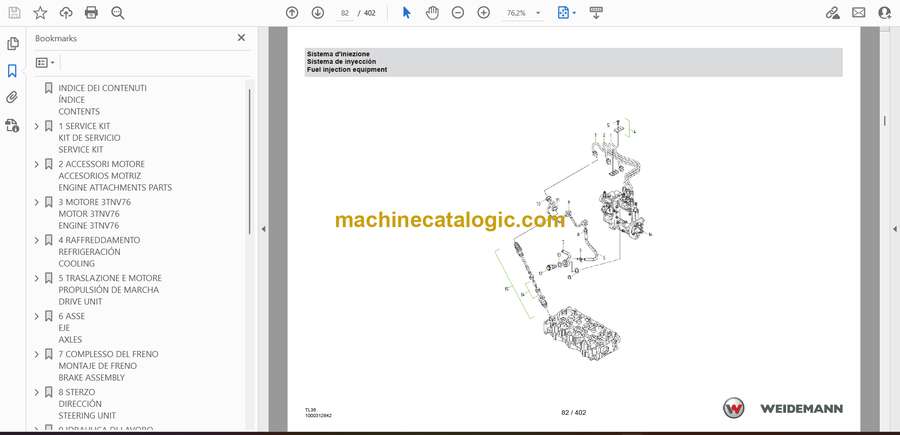
Task: Print the document using the printer icon
Action: [x=92, y=13]
